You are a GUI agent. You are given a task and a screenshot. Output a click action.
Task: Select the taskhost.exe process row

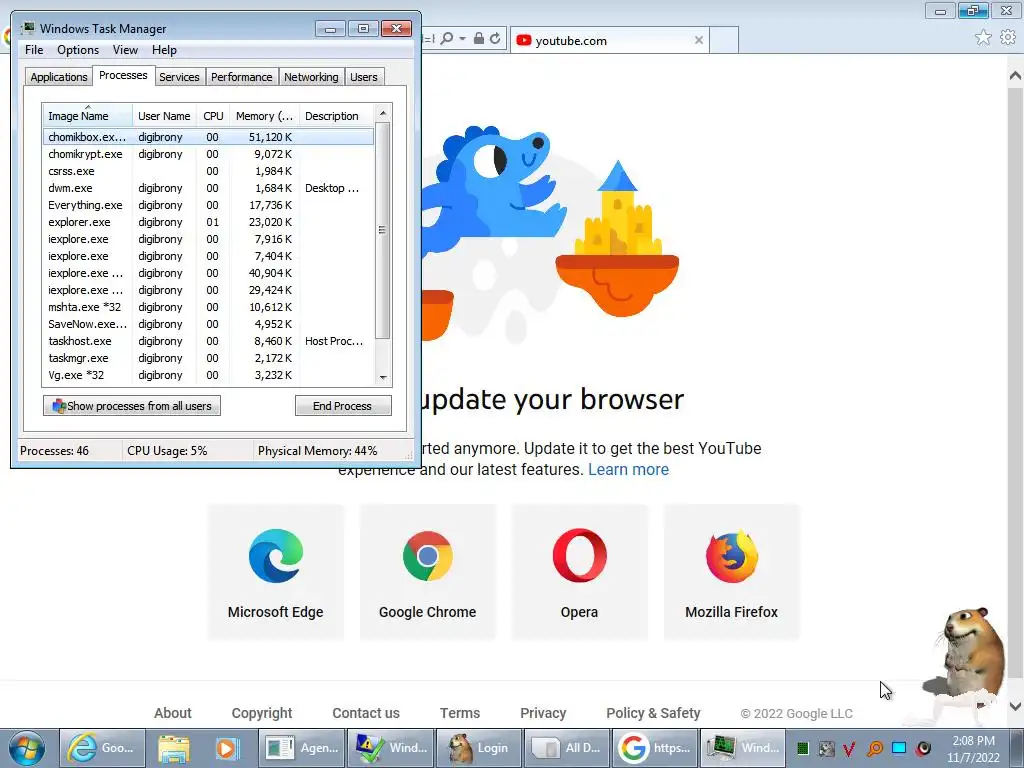tap(208, 341)
